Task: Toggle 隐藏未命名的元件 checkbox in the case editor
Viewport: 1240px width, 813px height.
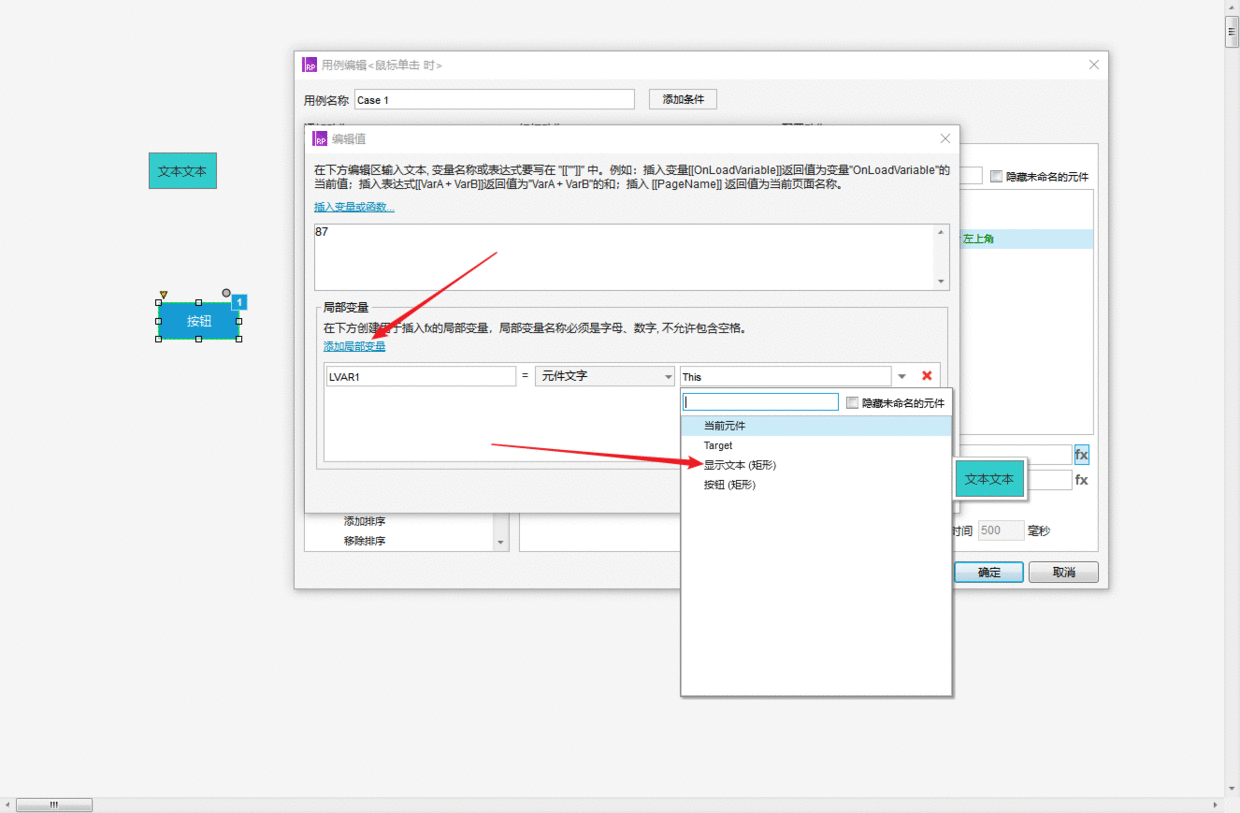Action: click(x=996, y=177)
